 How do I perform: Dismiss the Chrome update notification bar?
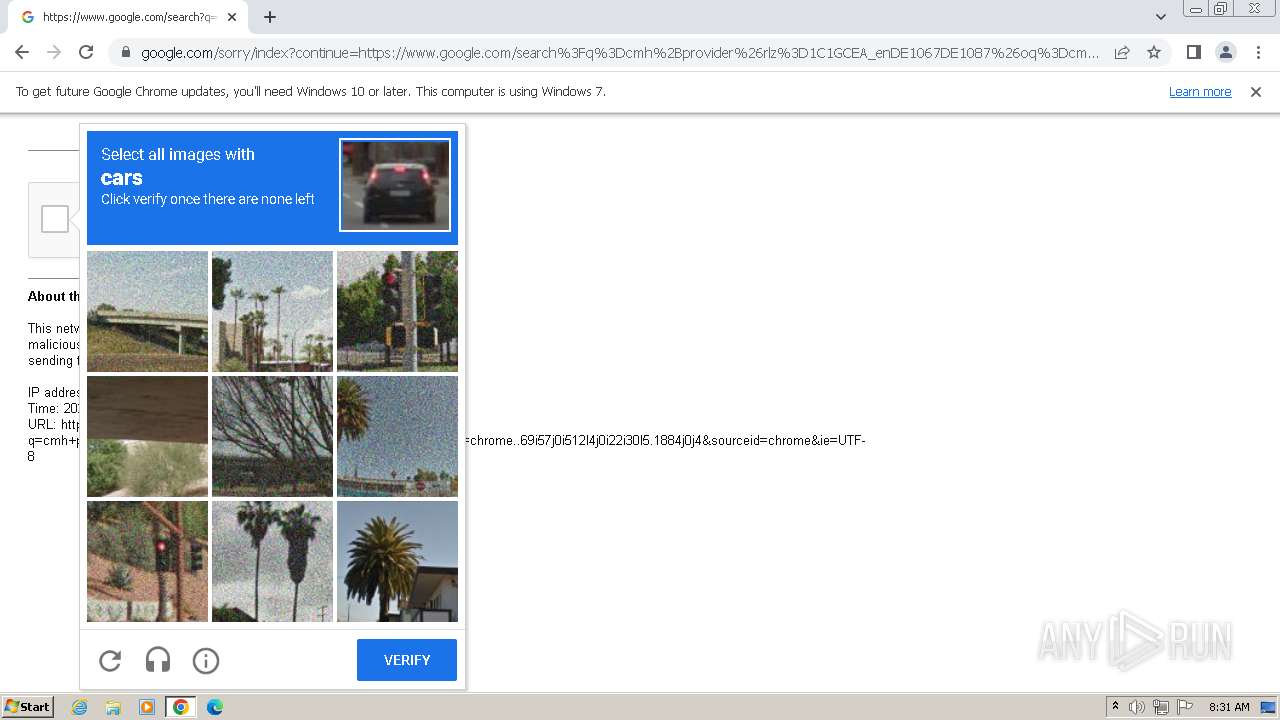[x=1256, y=92]
